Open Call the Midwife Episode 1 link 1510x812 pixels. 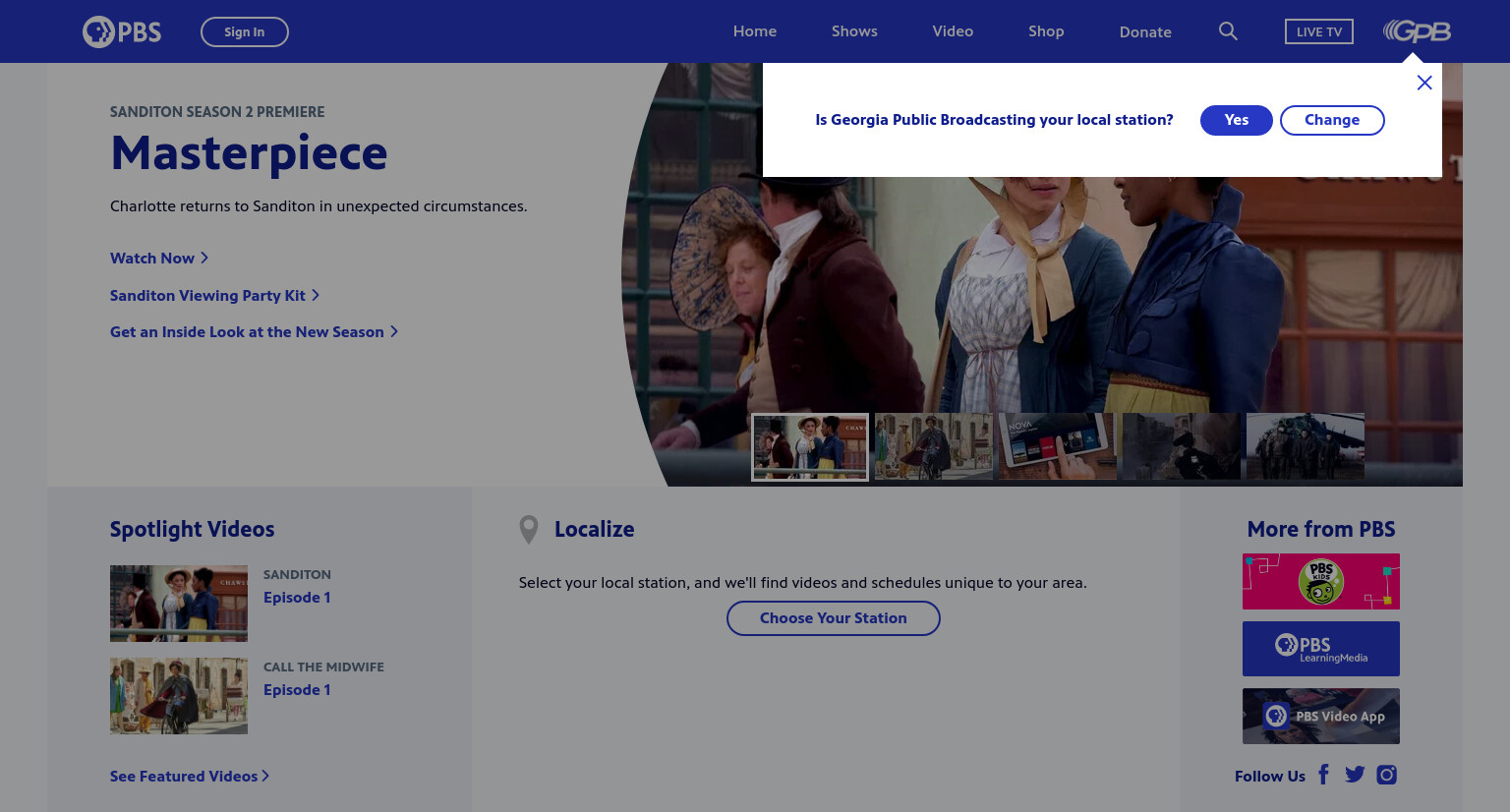(x=297, y=690)
